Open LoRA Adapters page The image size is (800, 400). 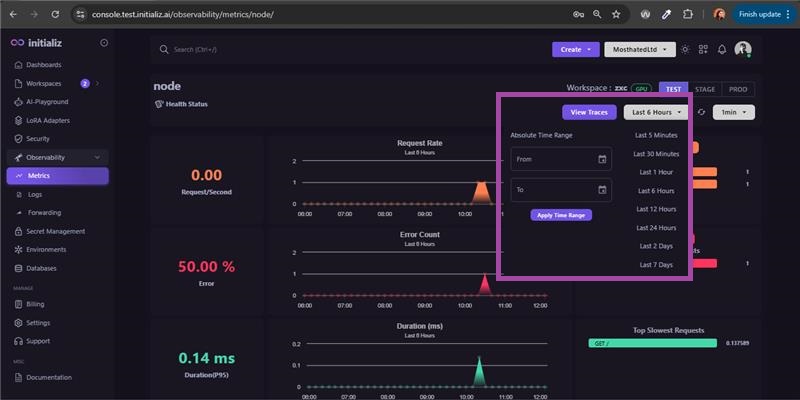coord(48,120)
